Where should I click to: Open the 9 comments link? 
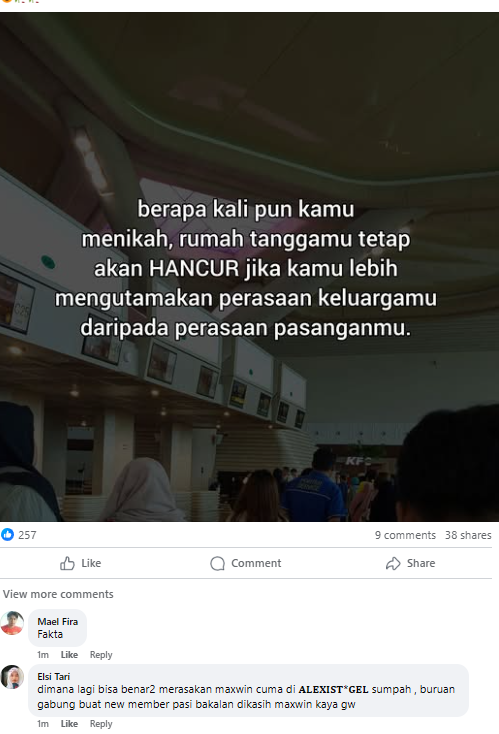coord(405,535)
